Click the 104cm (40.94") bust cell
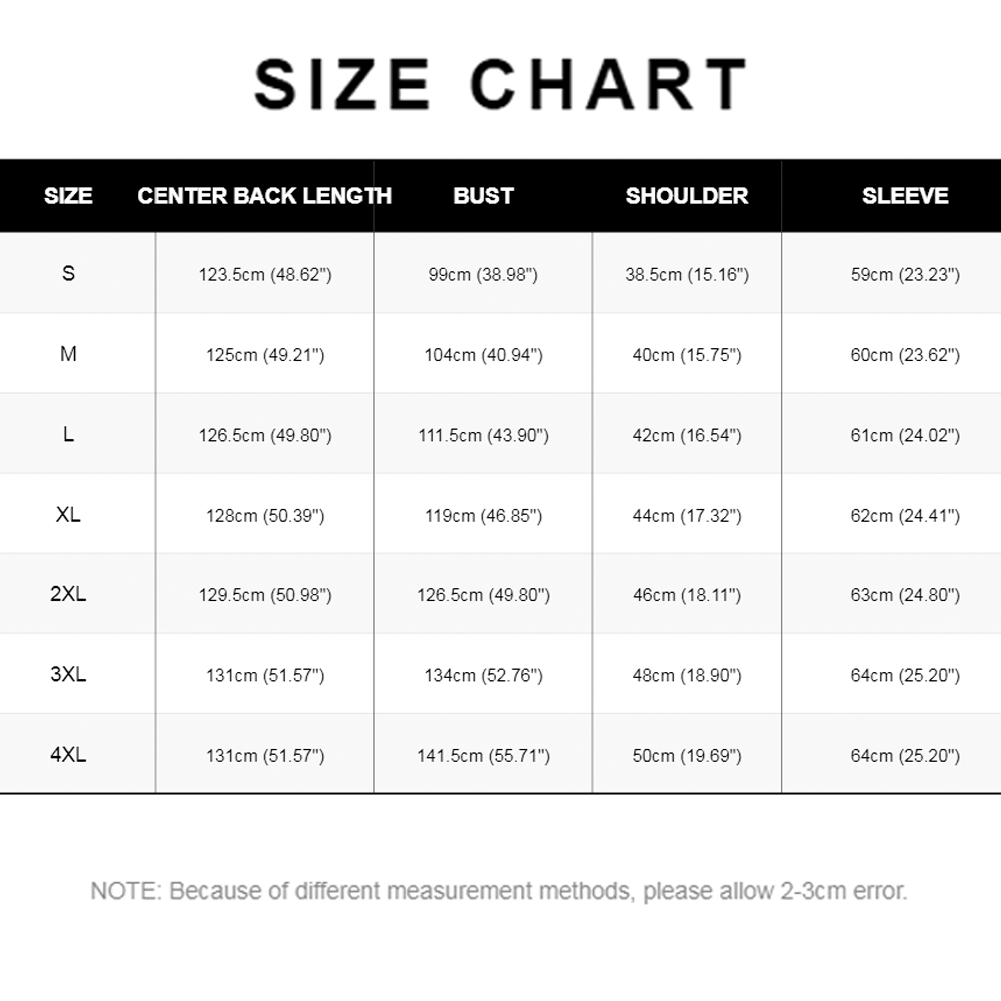1001x1001 pixels. point(483,355)
